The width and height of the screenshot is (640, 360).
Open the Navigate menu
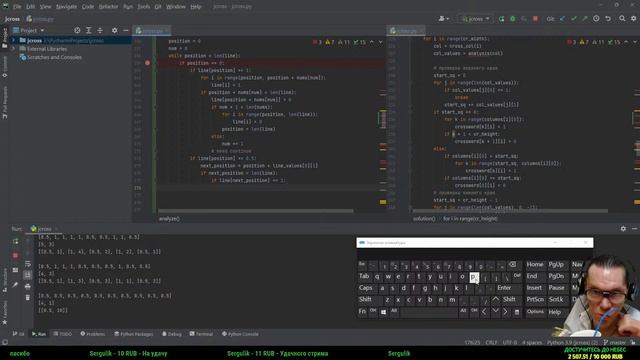click(x=66, y=7)
